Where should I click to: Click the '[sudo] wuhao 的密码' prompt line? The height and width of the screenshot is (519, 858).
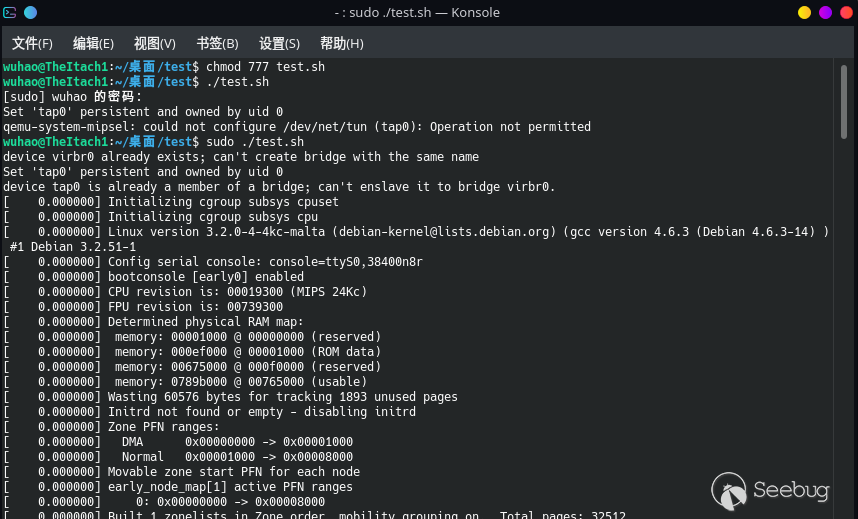point(73,97)
